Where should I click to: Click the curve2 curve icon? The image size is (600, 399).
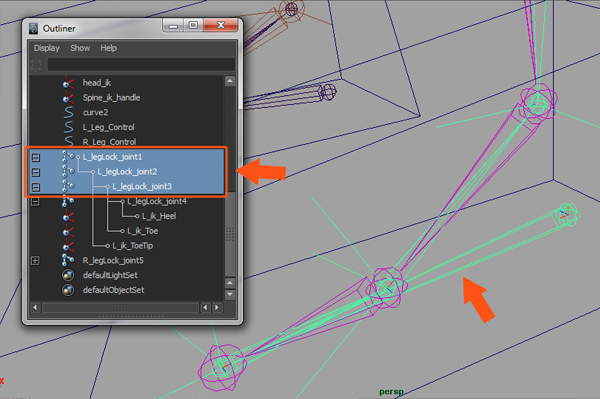click(x=68, y=112)
